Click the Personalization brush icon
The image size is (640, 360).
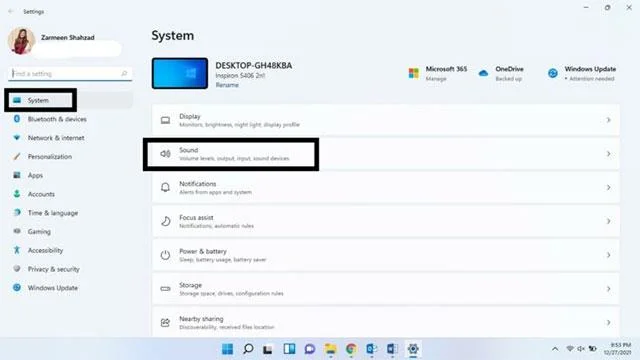click(17, 156)
